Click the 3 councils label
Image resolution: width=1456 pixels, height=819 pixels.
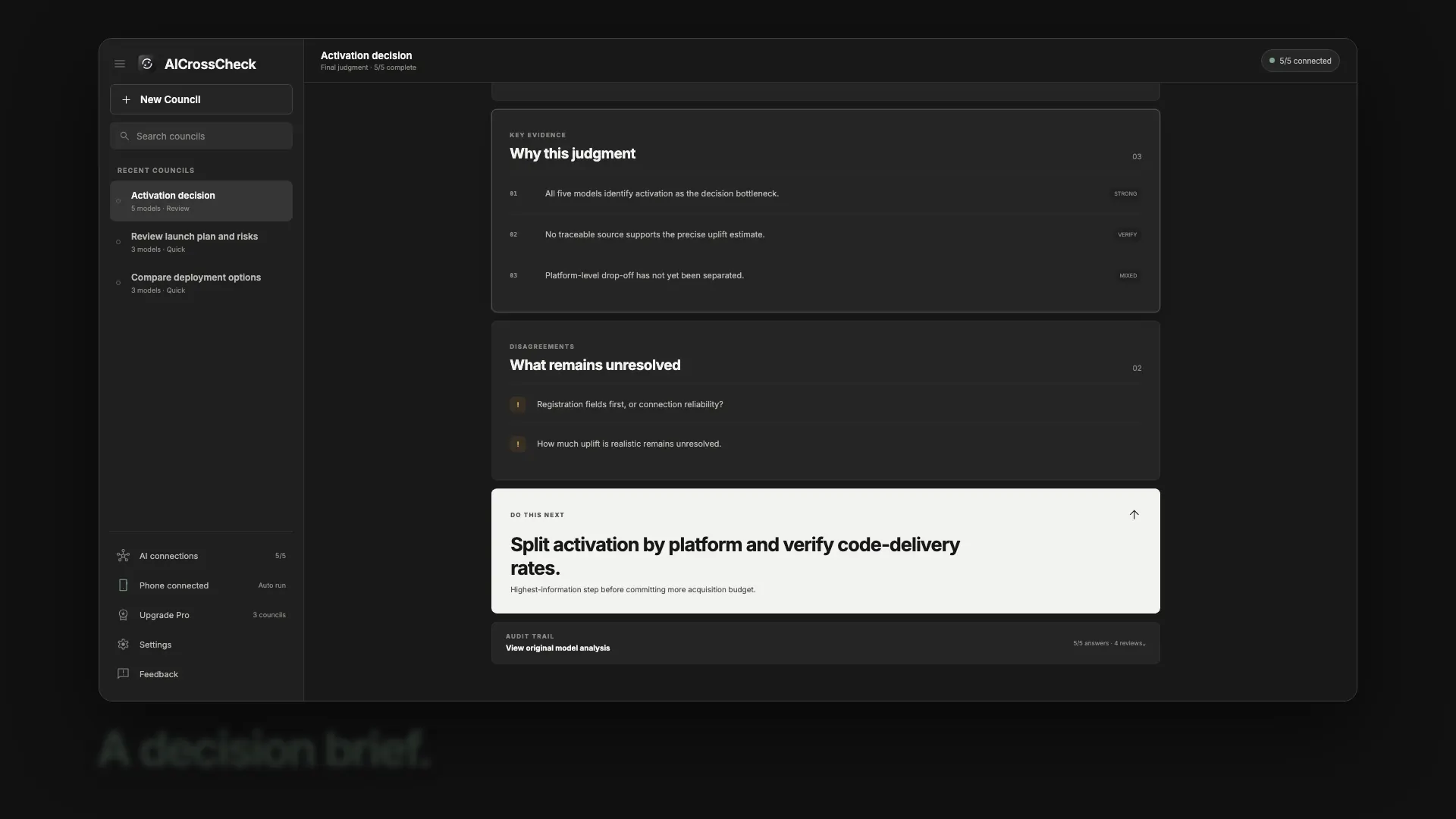coord(269,615)
